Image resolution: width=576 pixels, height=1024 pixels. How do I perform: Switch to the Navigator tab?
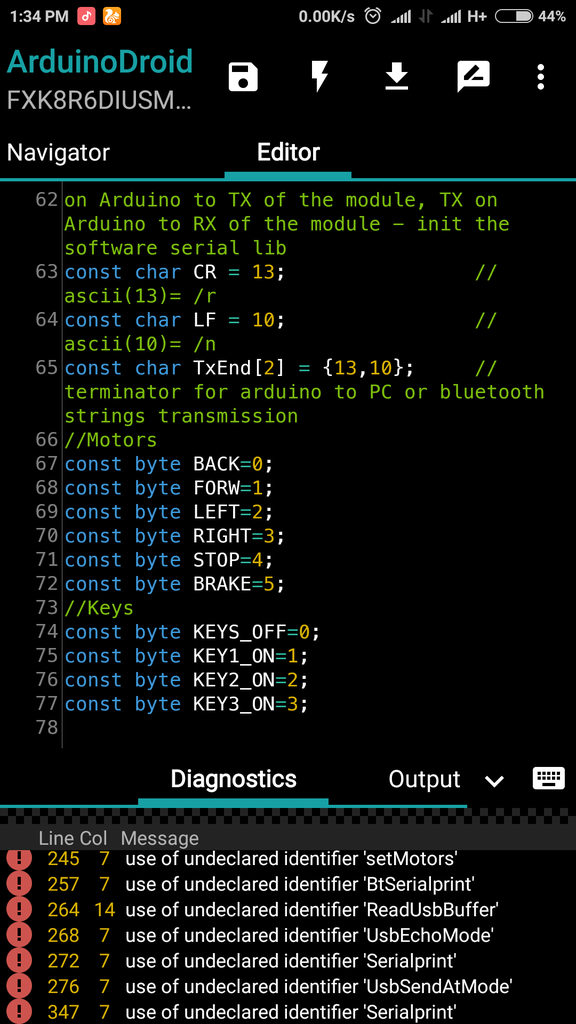point(58,153)
